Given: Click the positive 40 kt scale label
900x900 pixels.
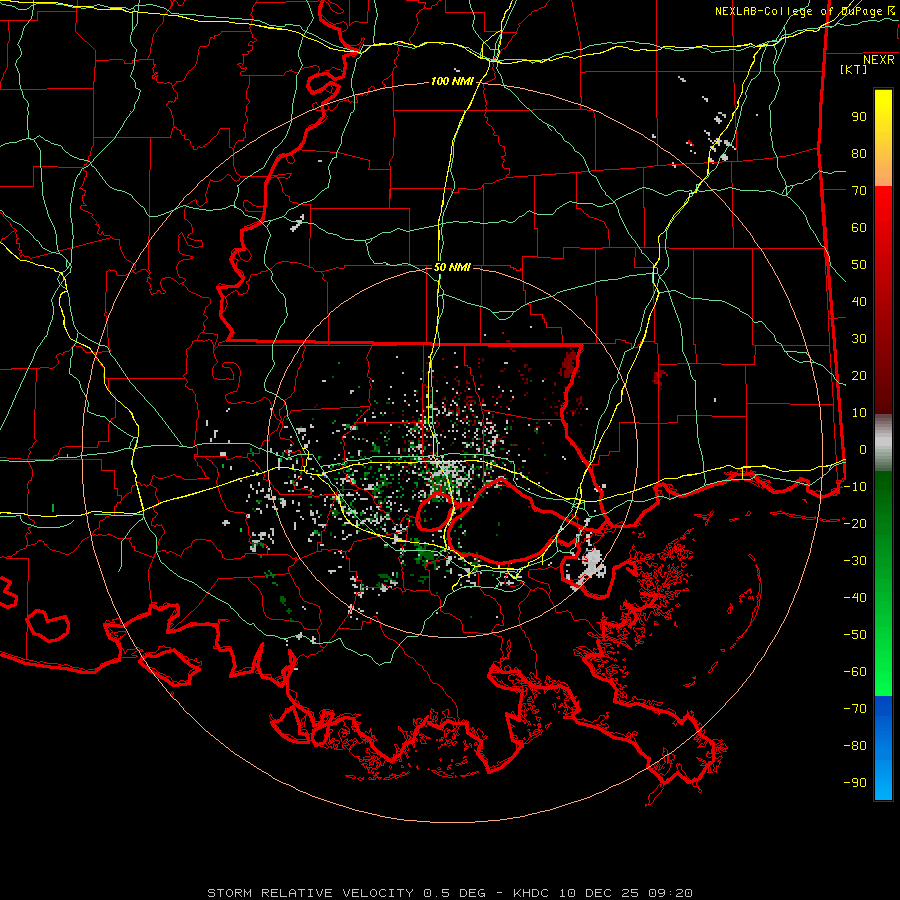Looking at the screenshot, I should pos(859,302).
